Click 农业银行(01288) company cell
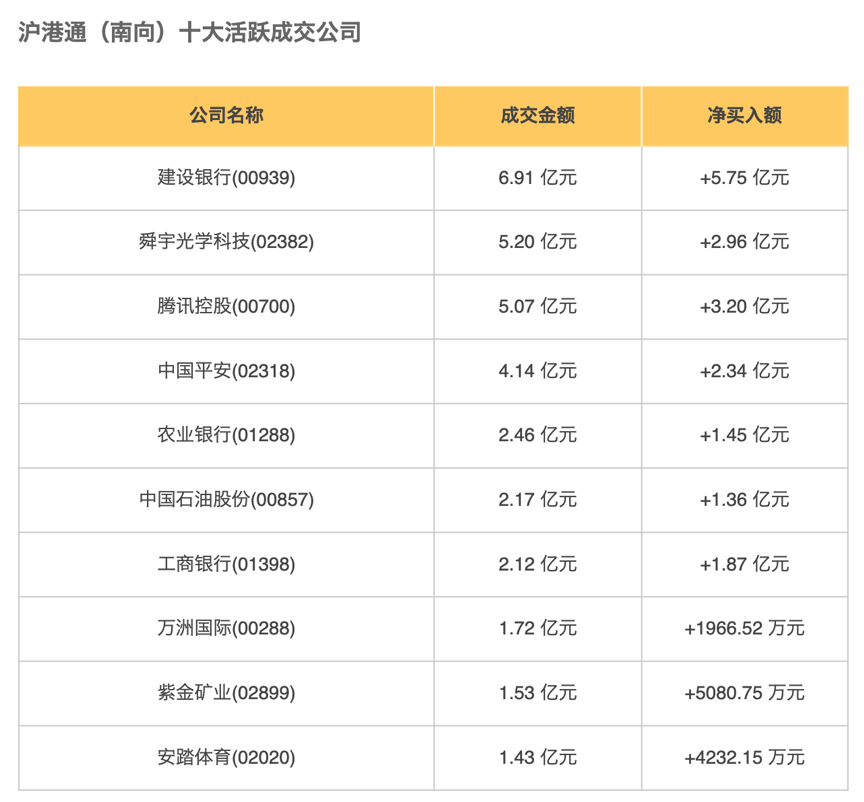 coord(226,435)
